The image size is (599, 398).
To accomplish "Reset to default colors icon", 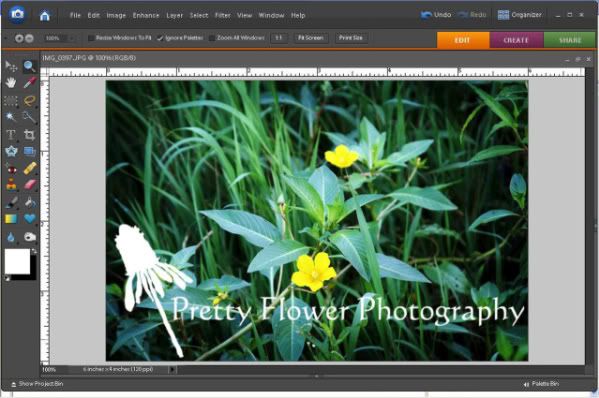I will point(7,279).
